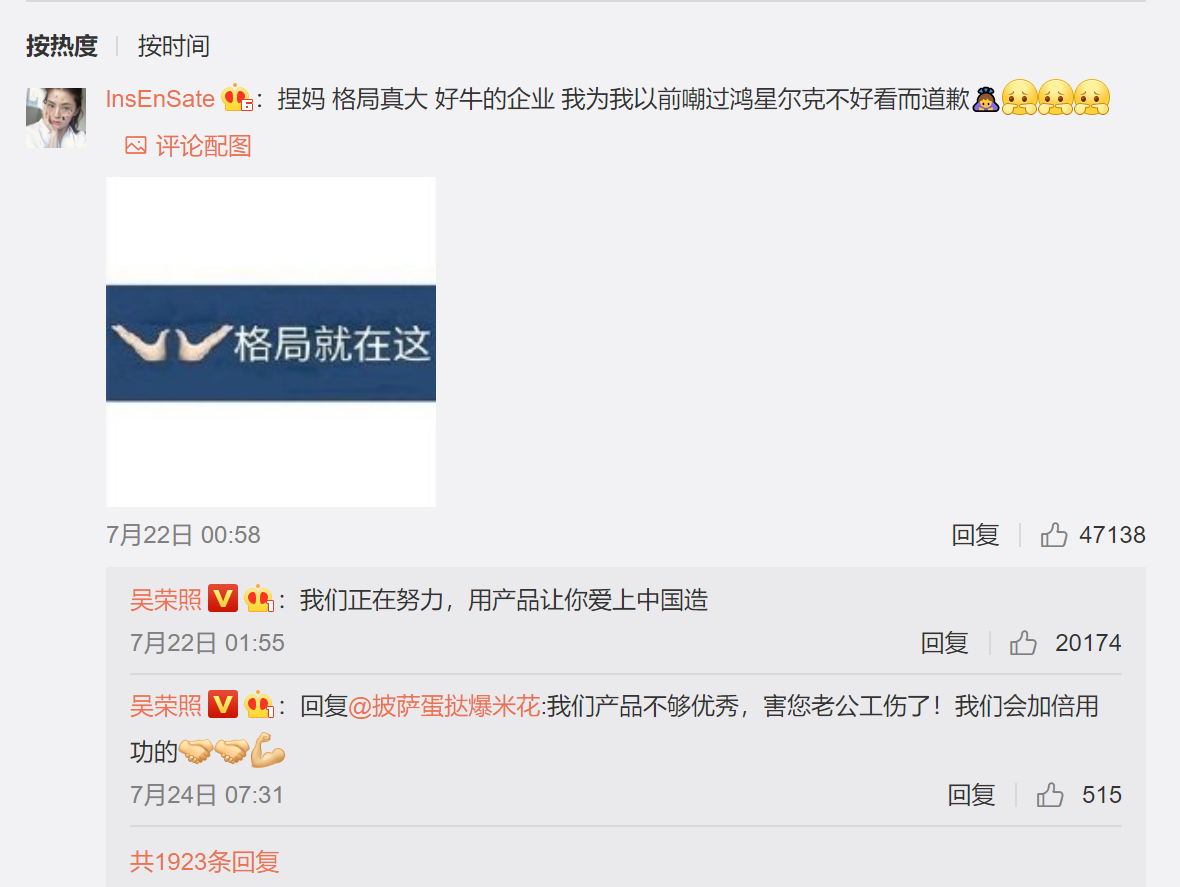The width and height of the screenshot is (1180, 887).
Task: Enlarge the 格局就在这 comment image
Action: tap(271, 342)
